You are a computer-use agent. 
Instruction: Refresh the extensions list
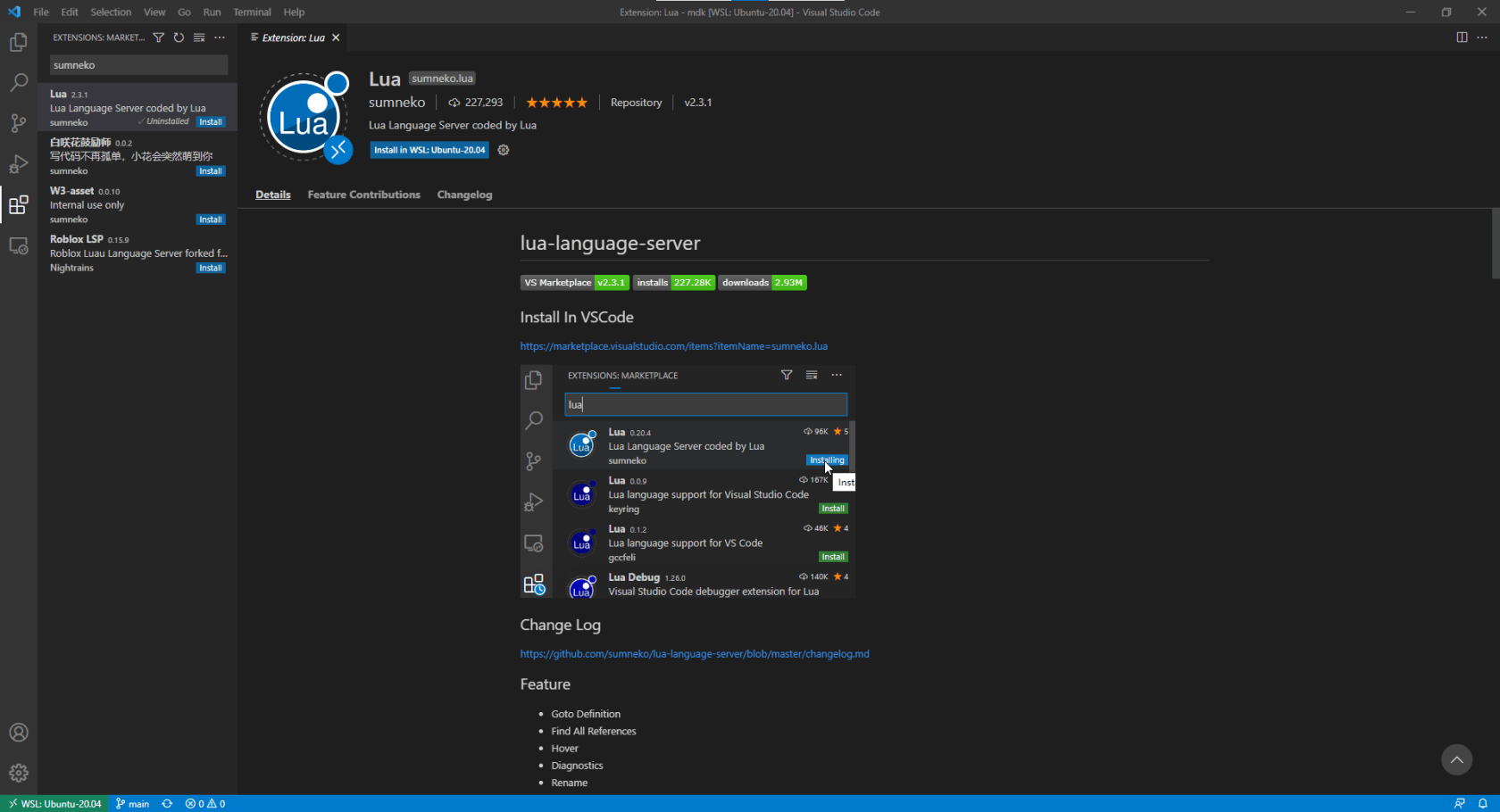[179, 37]
